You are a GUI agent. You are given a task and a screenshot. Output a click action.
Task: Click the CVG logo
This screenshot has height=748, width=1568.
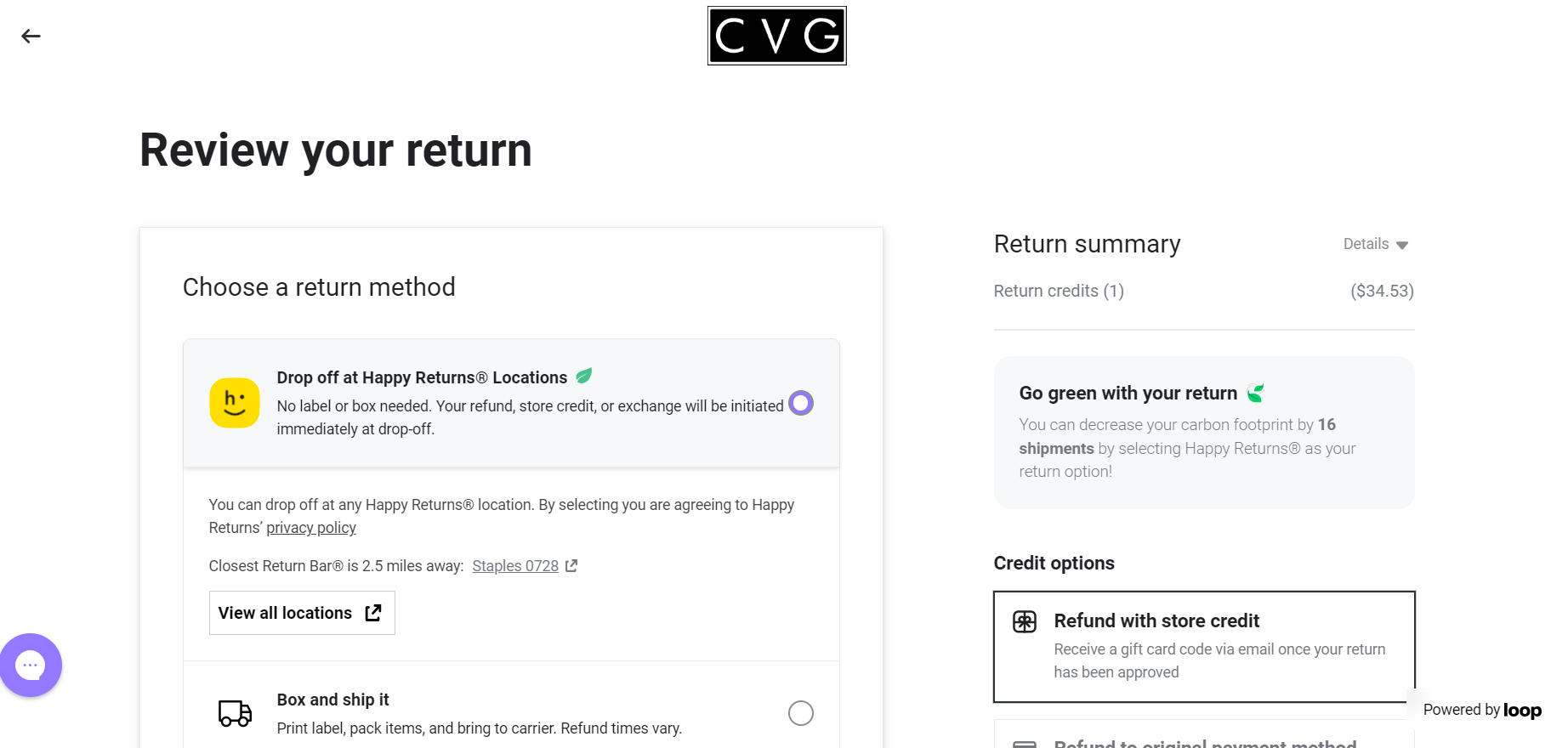(776, 36)
